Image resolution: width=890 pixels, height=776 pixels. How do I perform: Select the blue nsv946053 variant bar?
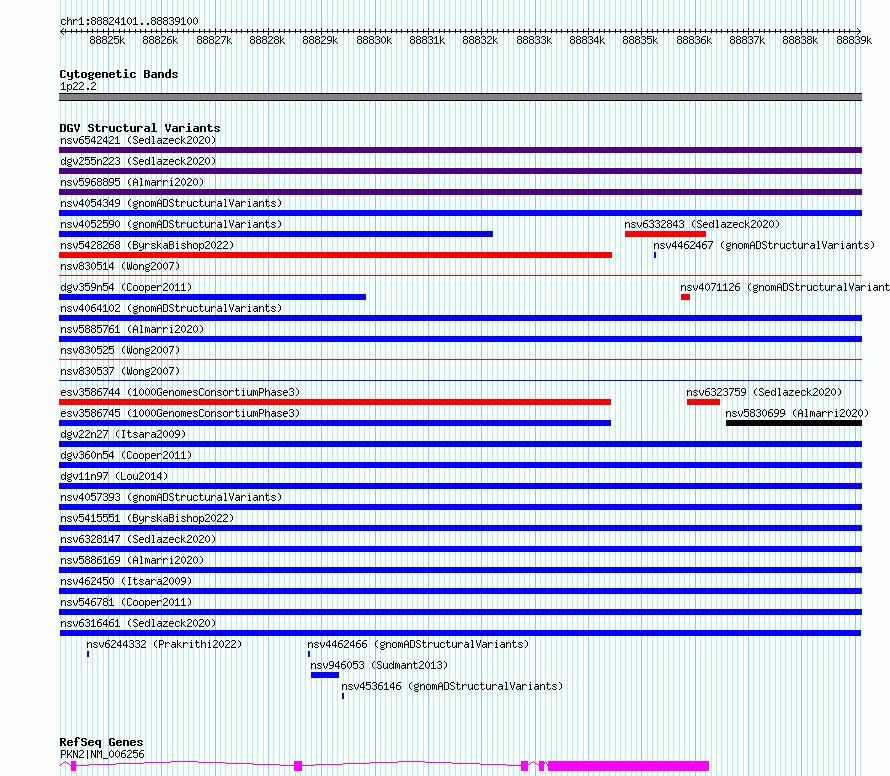click(325, 675)
